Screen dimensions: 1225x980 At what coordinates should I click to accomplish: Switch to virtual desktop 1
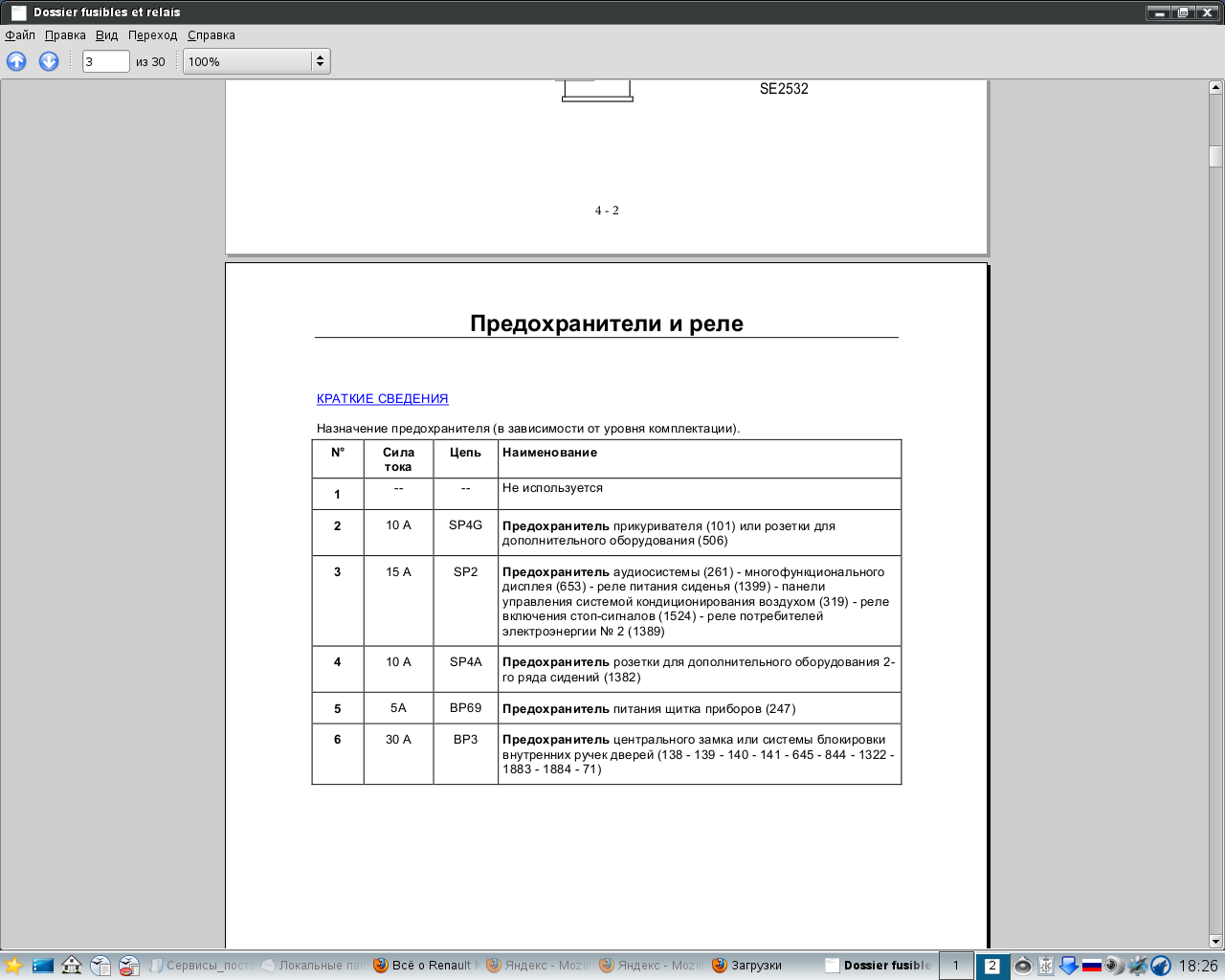pos(956,965)
